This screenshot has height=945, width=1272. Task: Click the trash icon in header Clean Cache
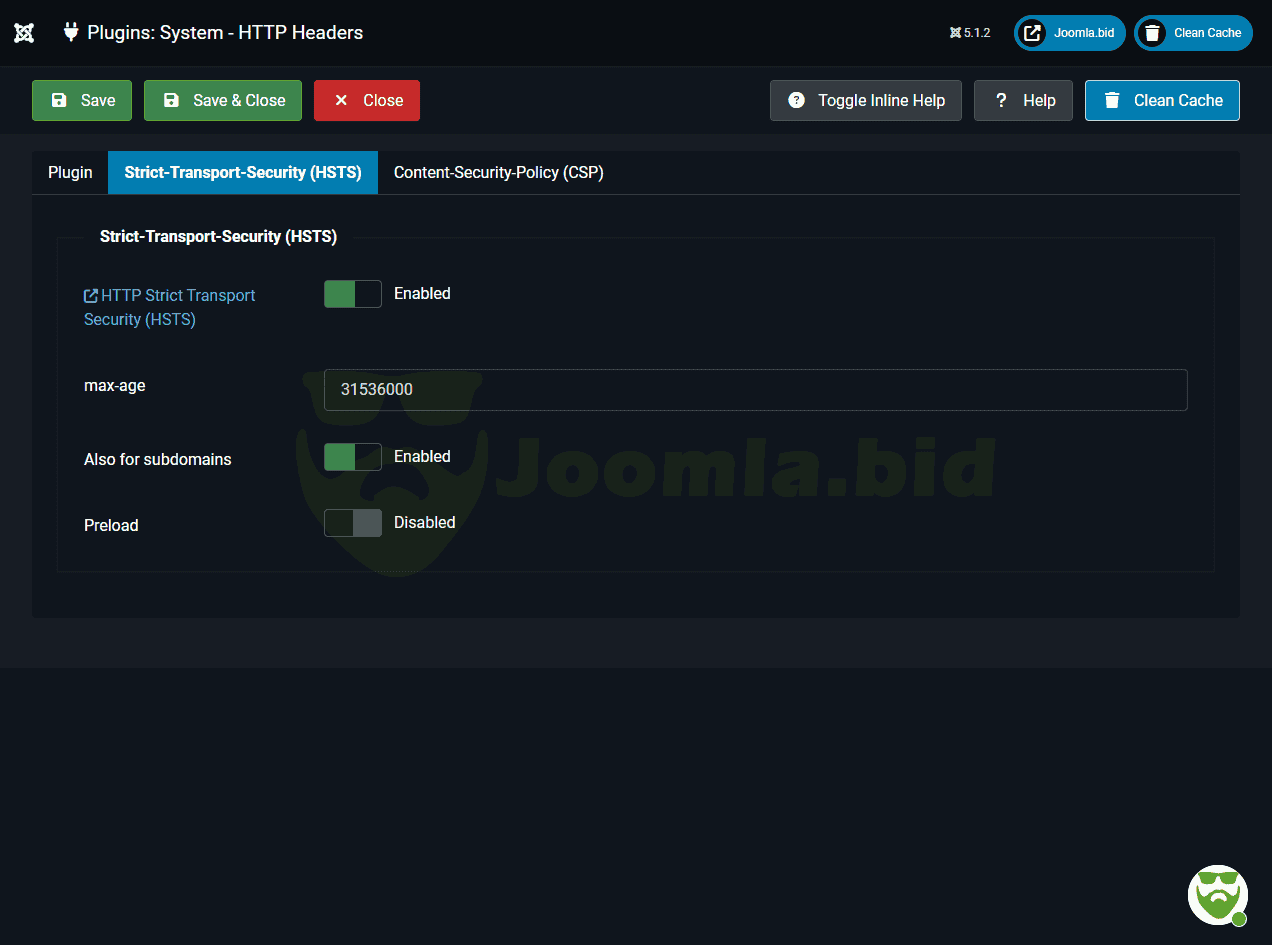click(x=1153, y=33)
